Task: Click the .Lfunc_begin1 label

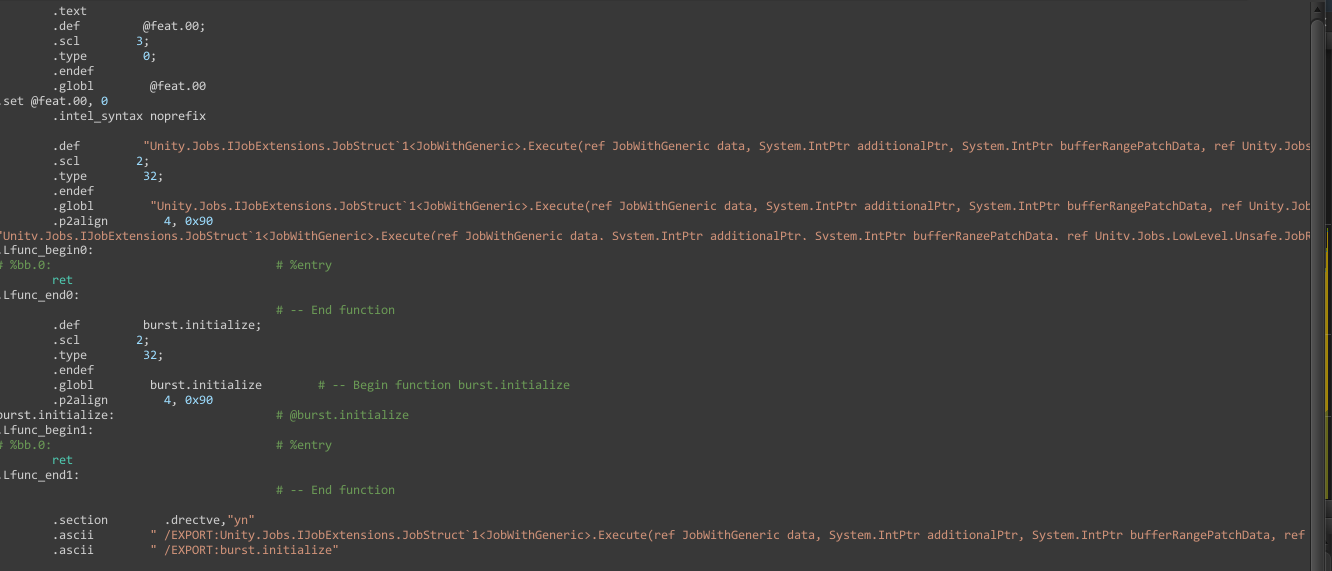Action: [47, 430]
